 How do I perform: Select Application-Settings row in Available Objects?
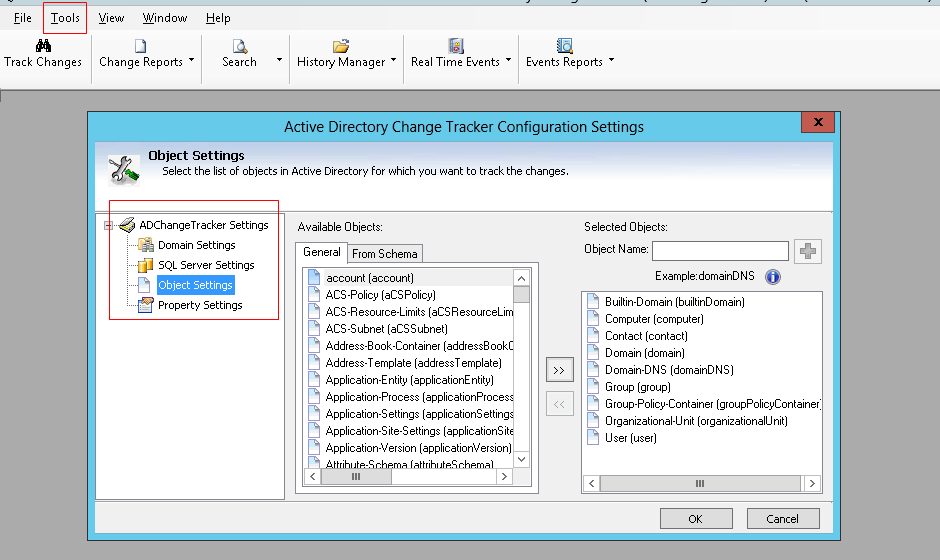(x=419, y=414)
